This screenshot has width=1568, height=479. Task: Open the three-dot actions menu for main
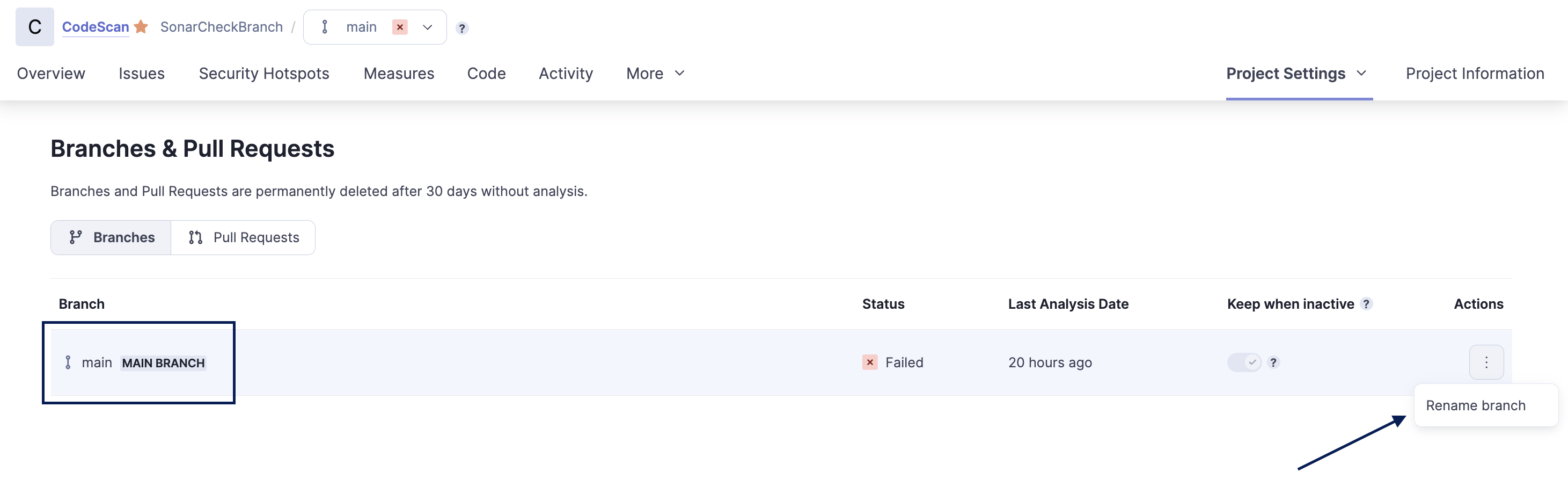coord(1486,362)
